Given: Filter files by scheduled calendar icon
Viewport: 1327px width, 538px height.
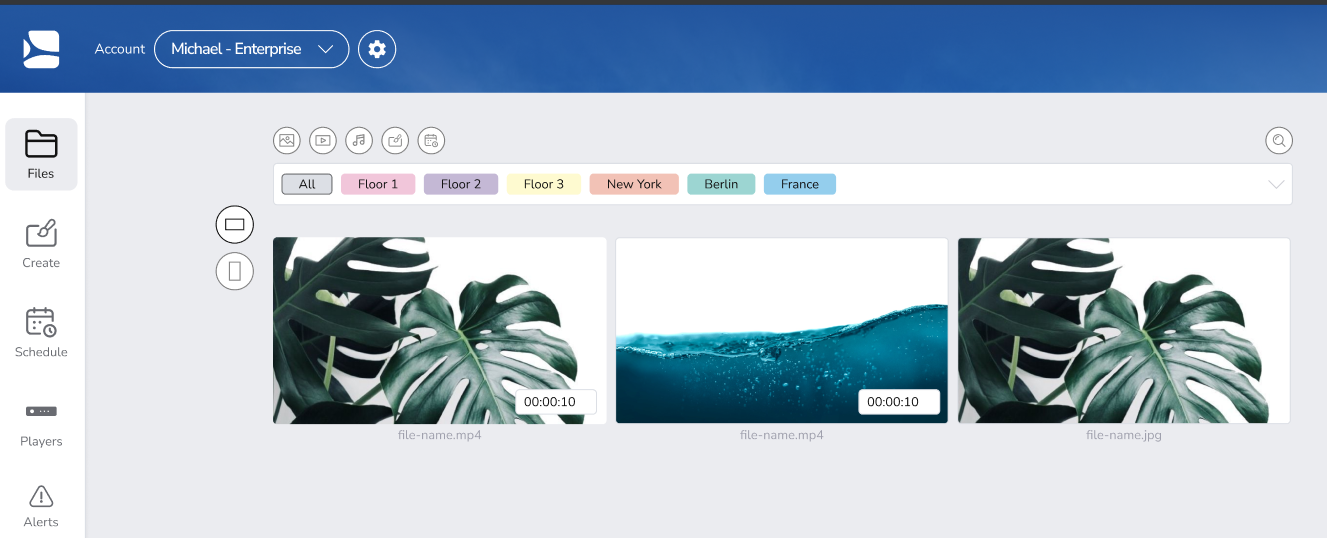Looking at the screenshot, I should [431, 140].
